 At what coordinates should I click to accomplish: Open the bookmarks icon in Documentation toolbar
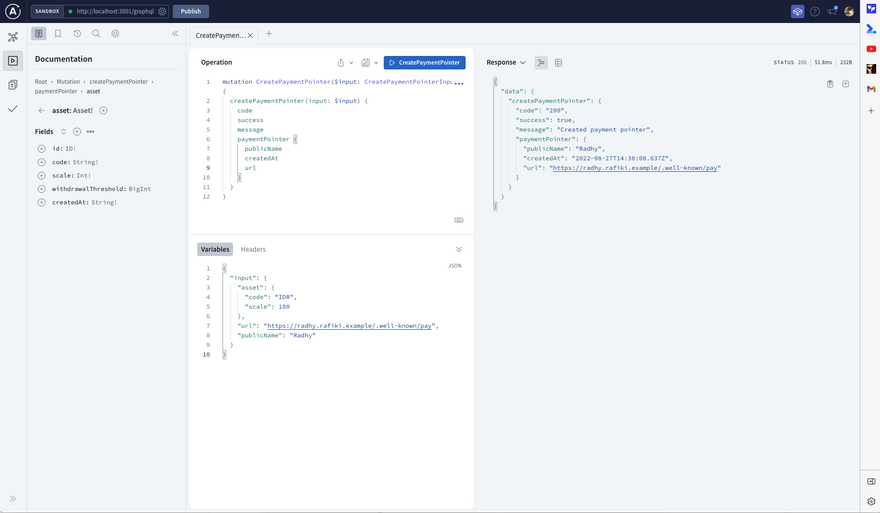pyautogui.click(x=58, y=33)
